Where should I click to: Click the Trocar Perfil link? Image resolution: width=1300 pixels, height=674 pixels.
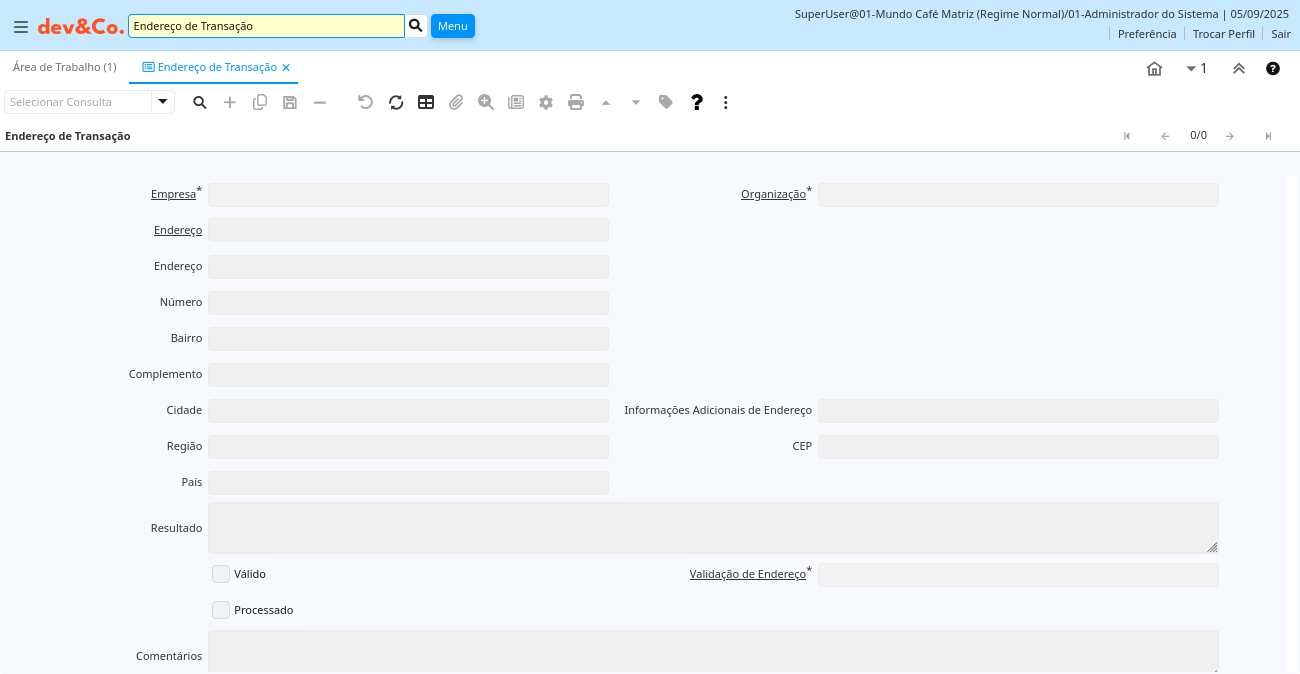coord(1223,34)
